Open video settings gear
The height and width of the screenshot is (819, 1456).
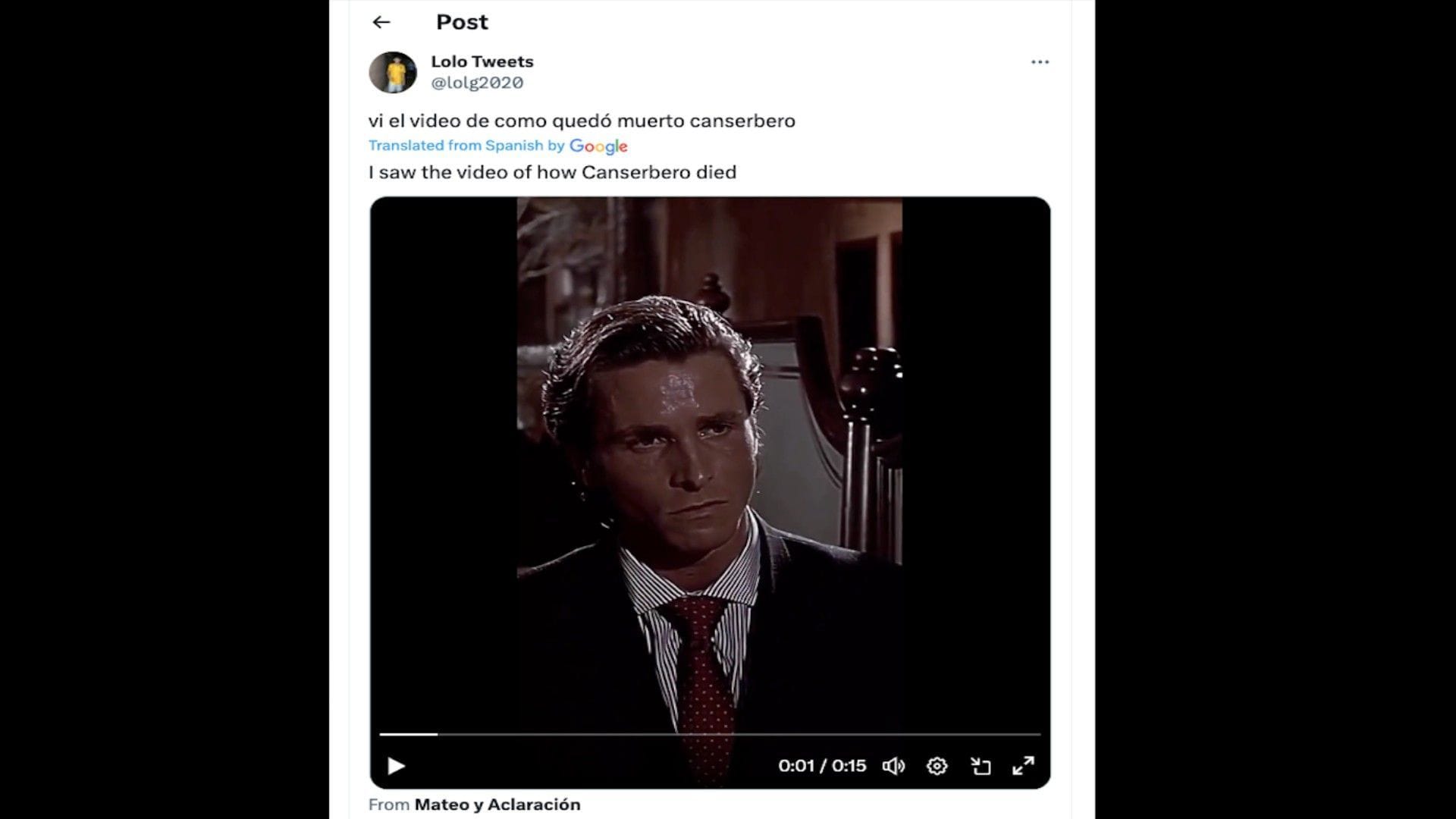point(937,766)
